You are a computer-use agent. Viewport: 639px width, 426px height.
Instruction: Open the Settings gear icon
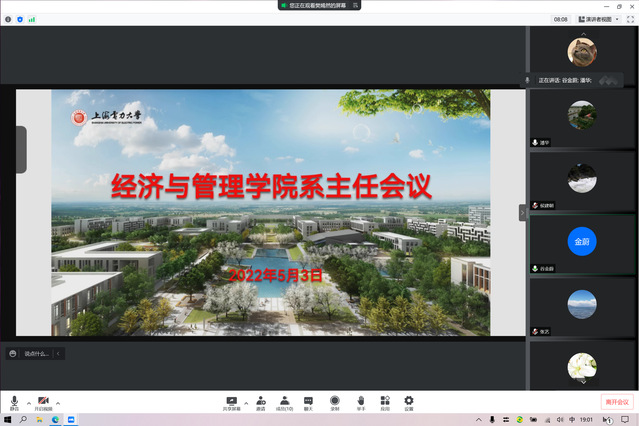pyautogui.click(x=409, y=401)
